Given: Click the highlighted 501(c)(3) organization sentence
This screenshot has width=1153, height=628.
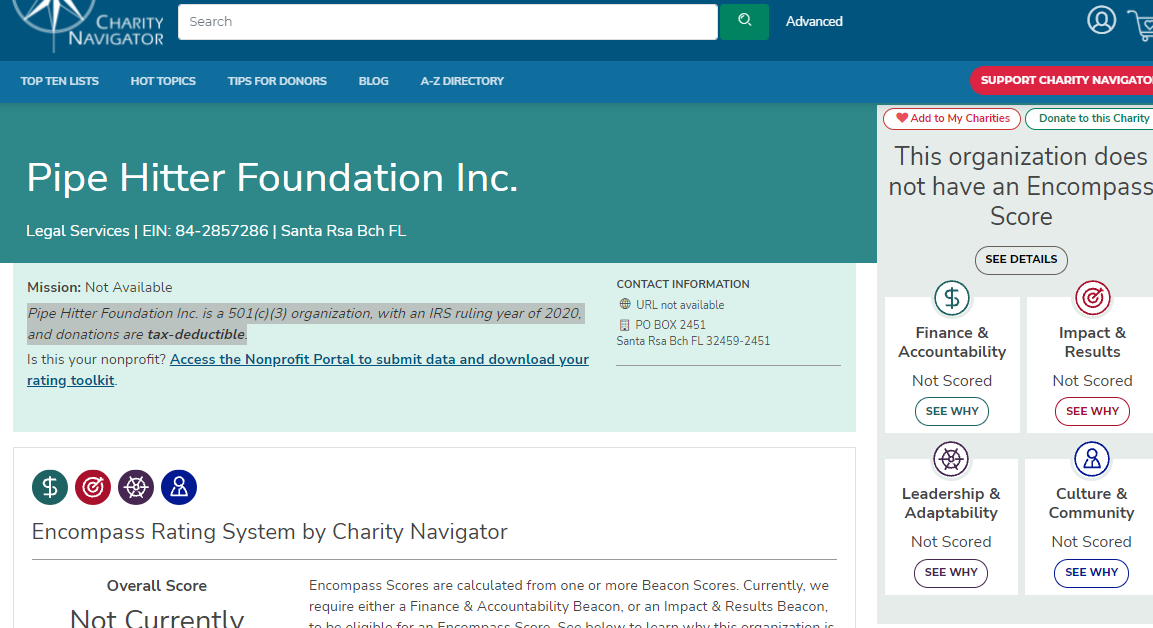Looking at the screenshot, I should [x=305, y=324].
